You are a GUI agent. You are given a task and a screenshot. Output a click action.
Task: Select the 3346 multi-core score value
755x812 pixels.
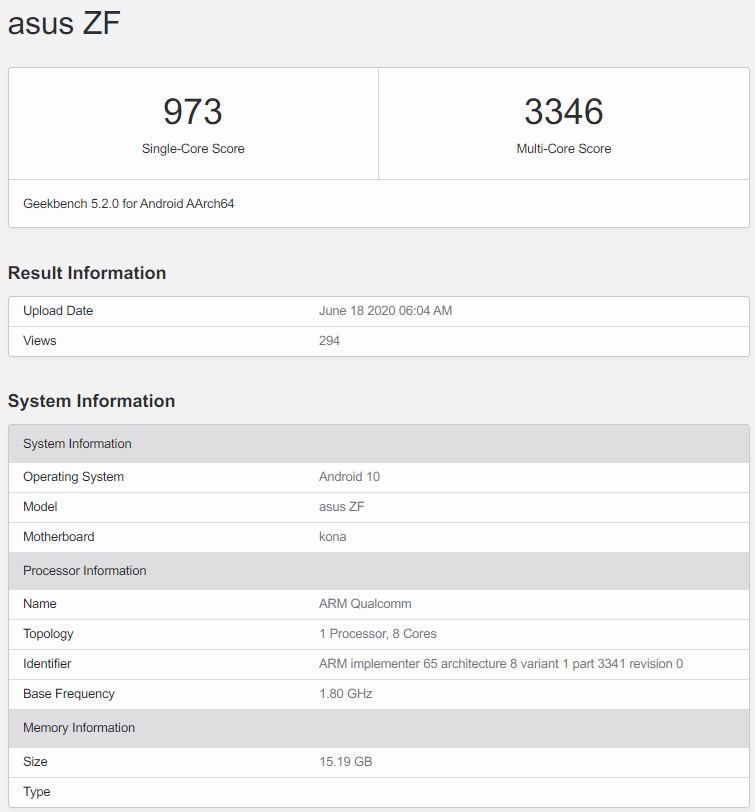tap(563, 111)
